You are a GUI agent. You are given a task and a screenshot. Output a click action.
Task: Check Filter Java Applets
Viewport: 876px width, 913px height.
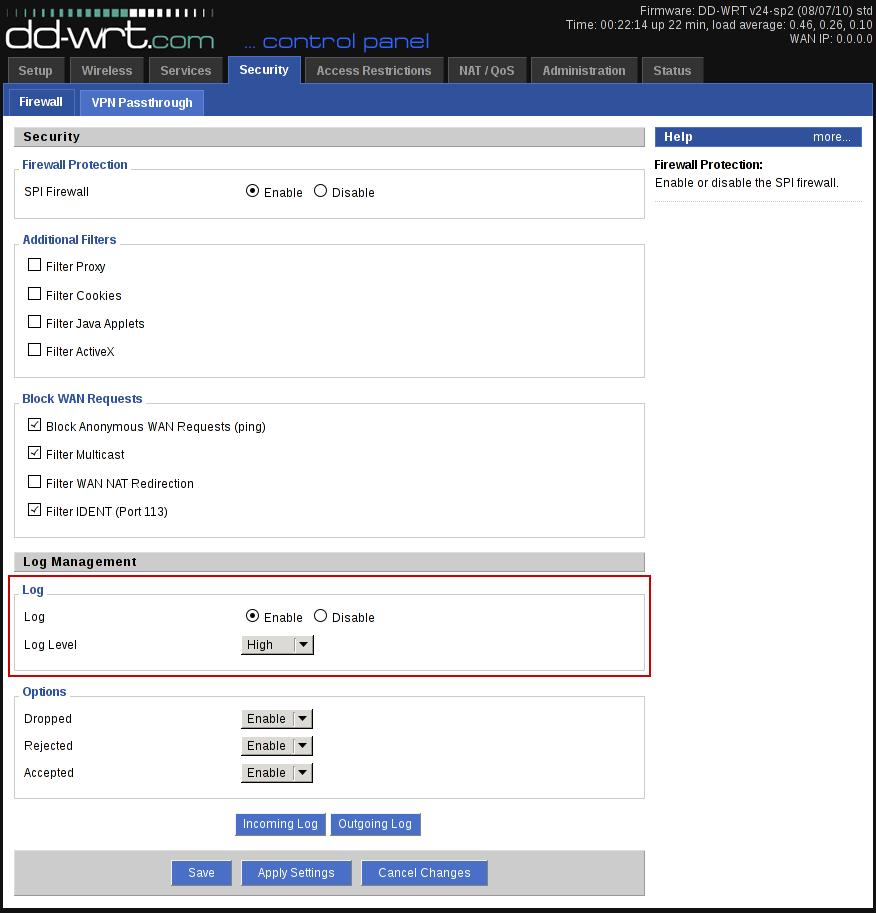click(35, 323)
